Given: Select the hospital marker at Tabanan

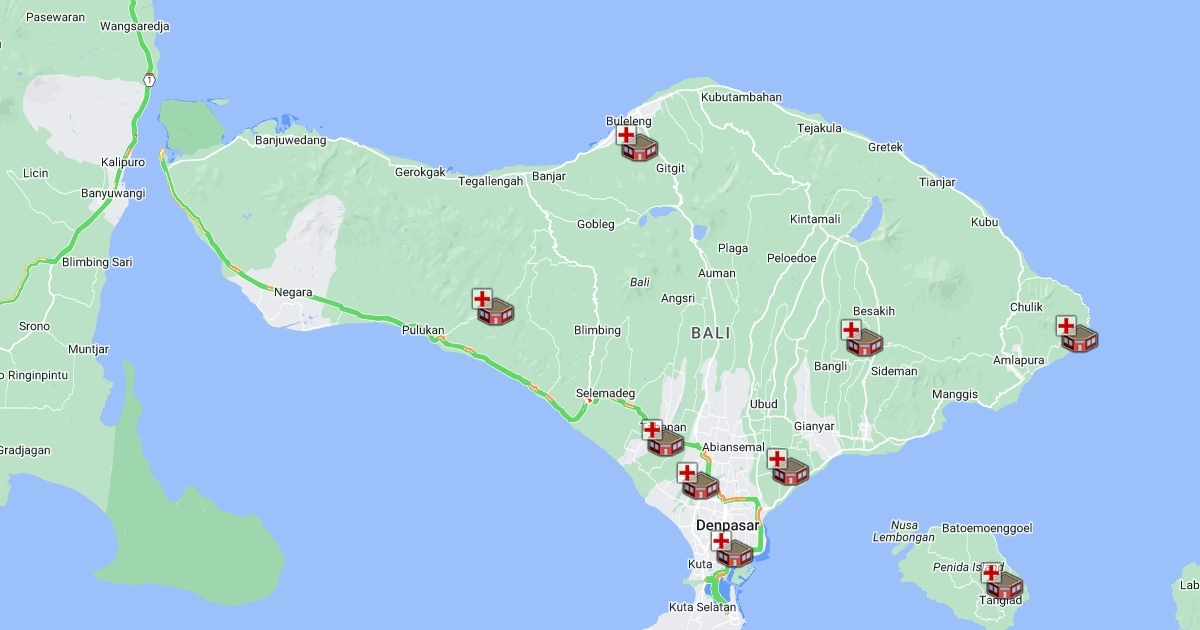Looking at the screenshot, I should coord(663,439).
